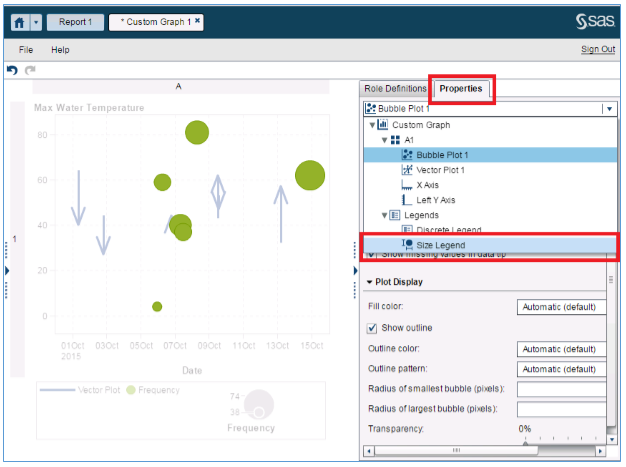Switch to the Properties tab

tap(461, 89)
